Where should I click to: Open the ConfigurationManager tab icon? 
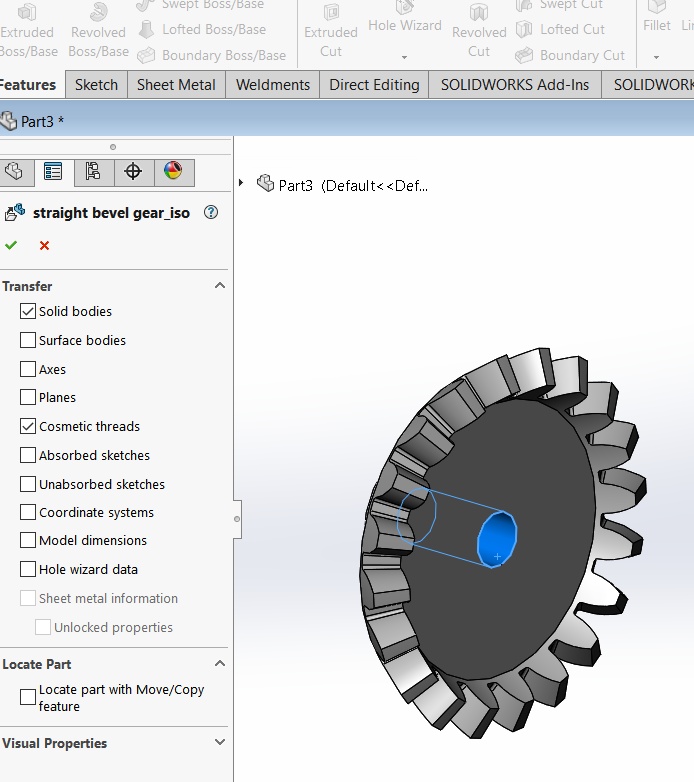click(x=93, y=172)
